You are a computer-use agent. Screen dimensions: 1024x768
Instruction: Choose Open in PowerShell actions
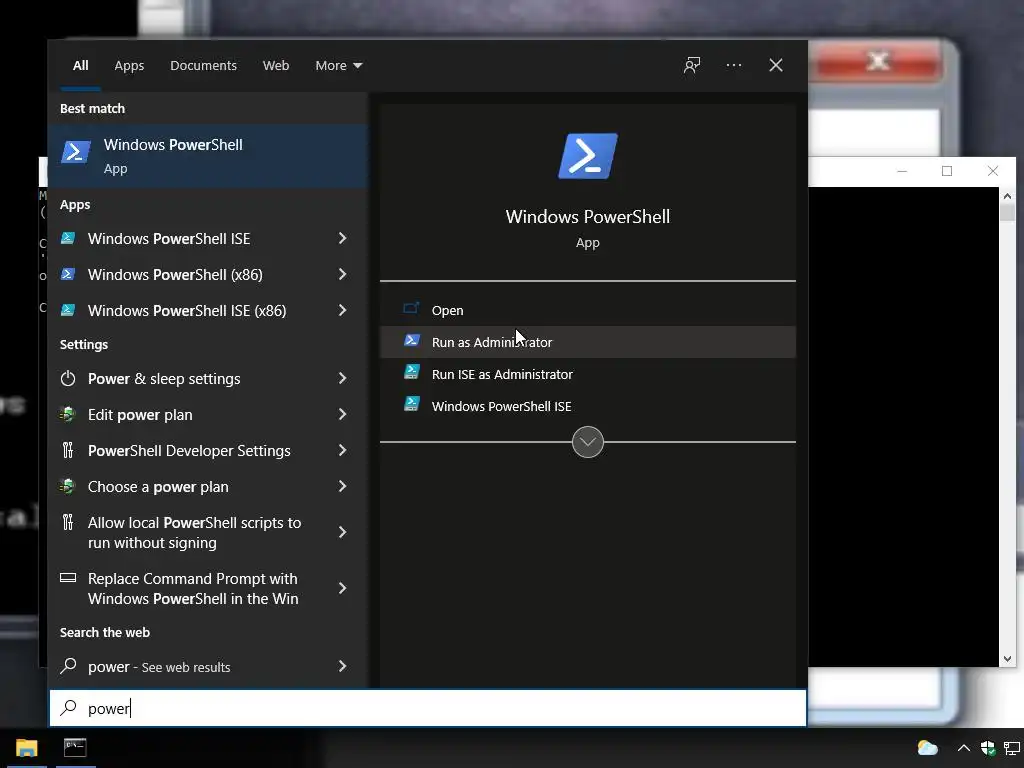[588, 310]
